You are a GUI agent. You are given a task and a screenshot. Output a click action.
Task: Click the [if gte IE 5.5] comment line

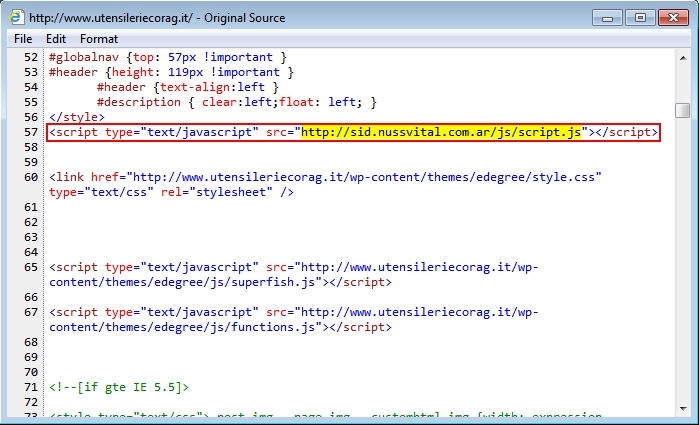(118, 387)
